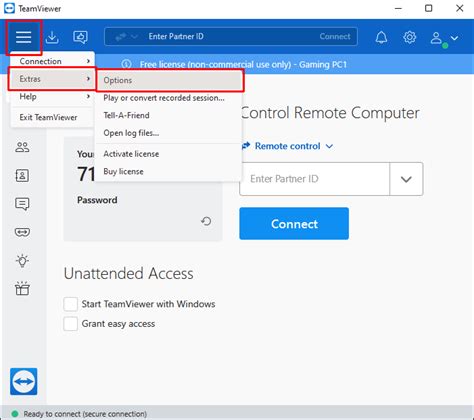
Task: Expand the Remote control mode dropdown
Action: (x=329, y=146)
